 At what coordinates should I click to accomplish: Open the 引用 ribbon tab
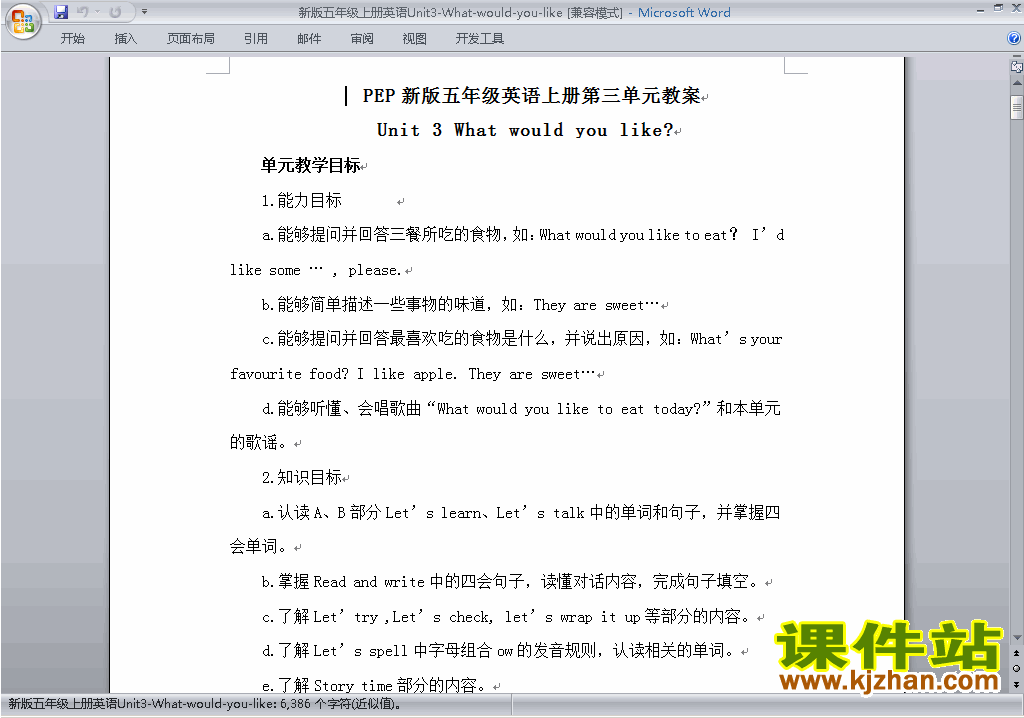pyautogui.click(x=256, y=39)
